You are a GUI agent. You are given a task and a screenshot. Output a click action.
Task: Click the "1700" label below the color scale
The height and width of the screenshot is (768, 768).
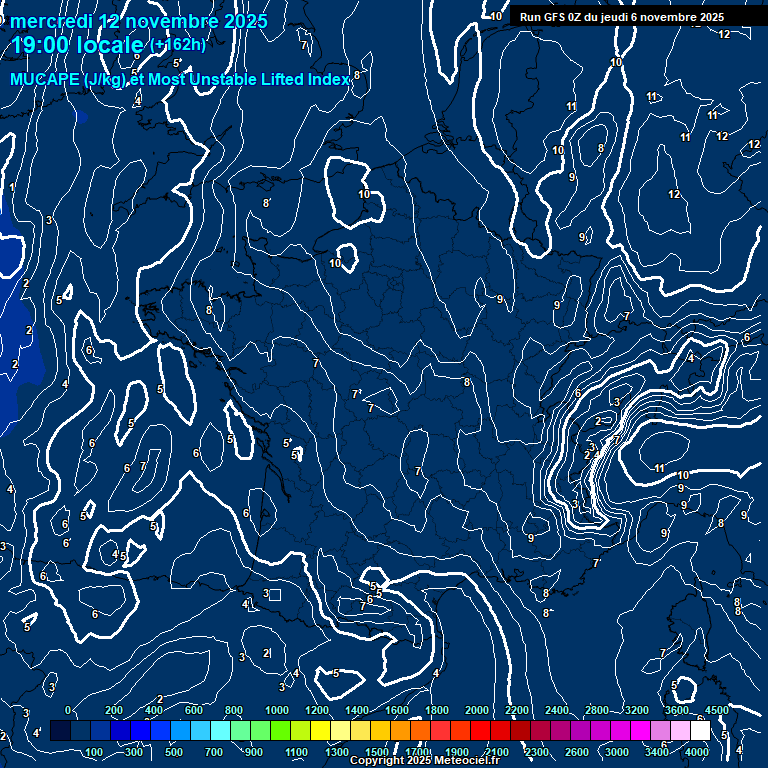click(417, 752)
